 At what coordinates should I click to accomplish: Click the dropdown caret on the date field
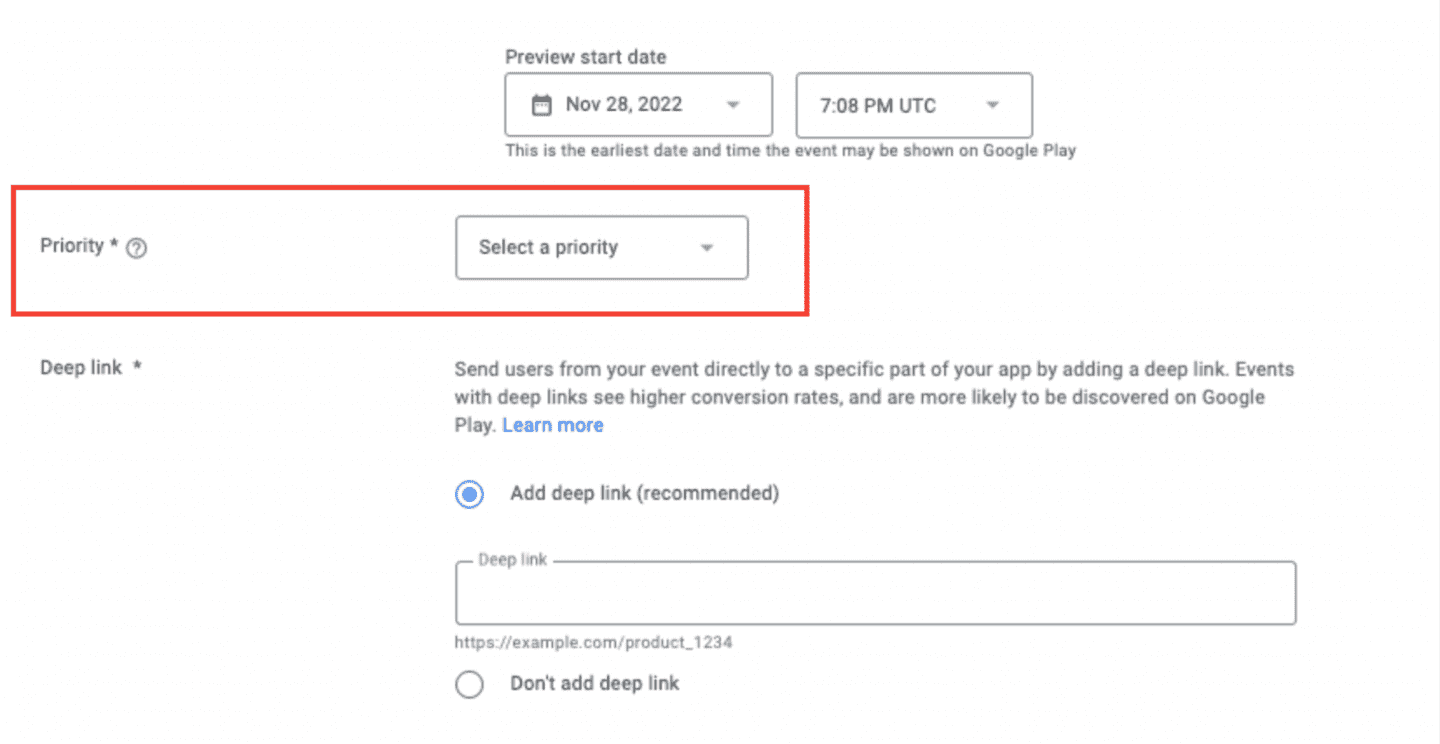point(733,104)
